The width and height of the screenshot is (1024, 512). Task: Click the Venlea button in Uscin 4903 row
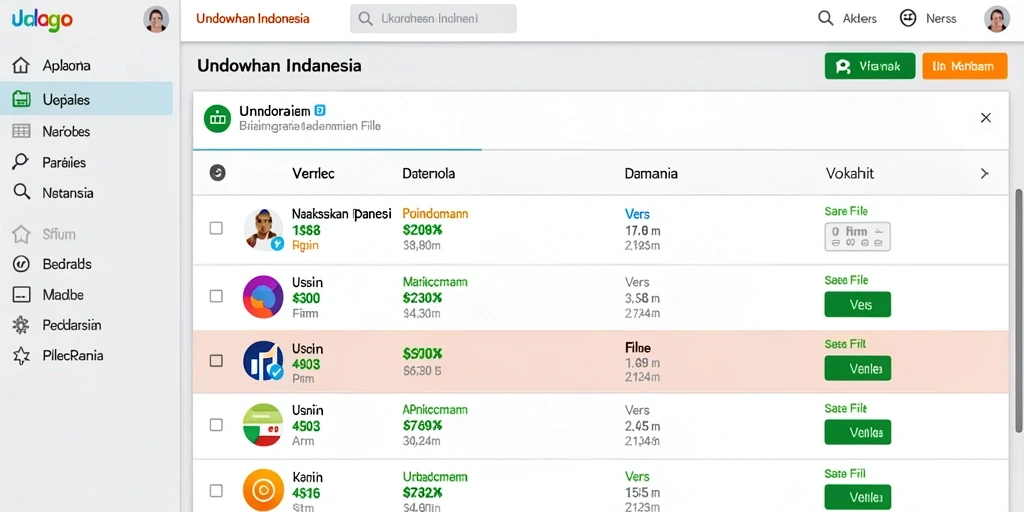tap(857, 368)
